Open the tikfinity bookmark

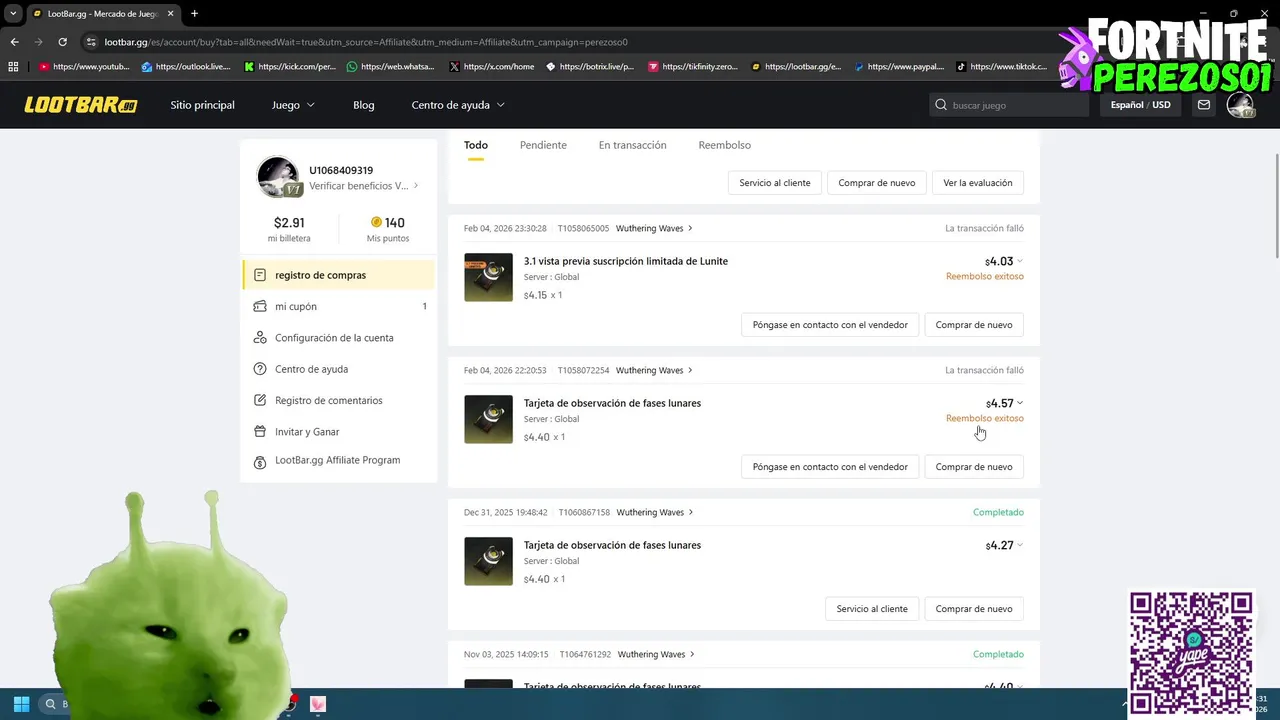click(693, 67)
